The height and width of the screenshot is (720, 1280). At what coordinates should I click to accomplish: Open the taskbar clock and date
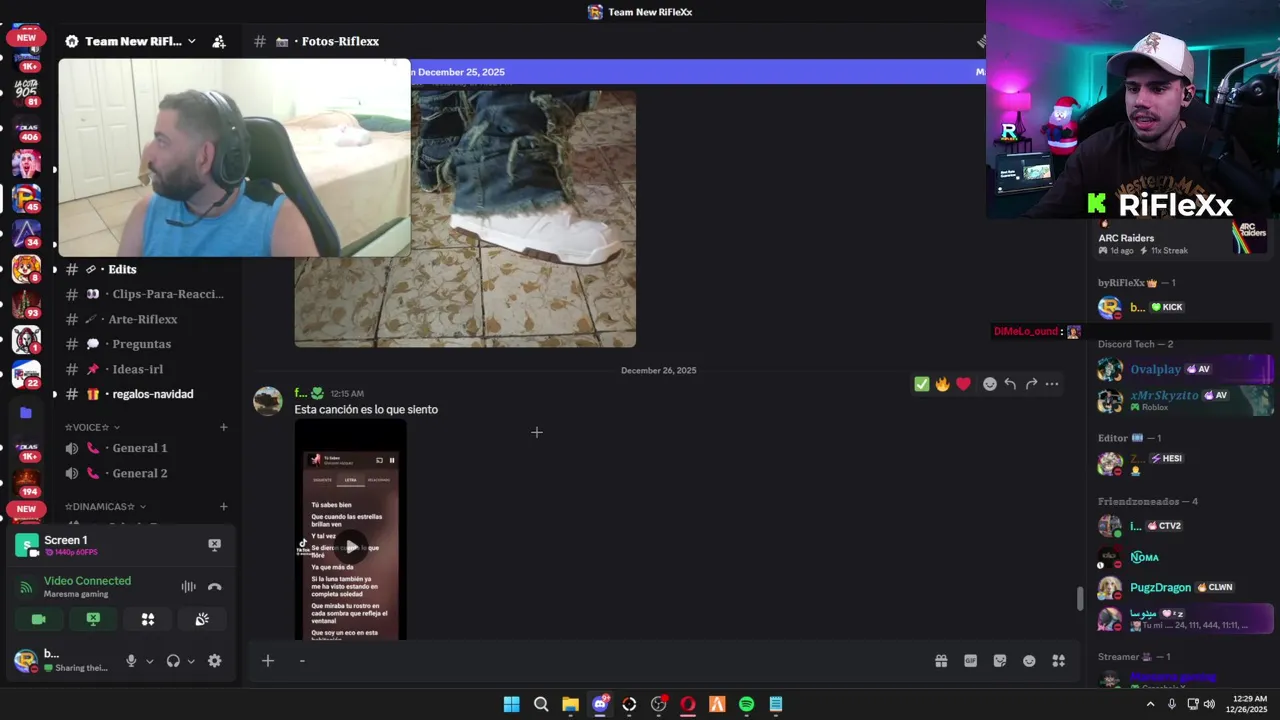1246,704
